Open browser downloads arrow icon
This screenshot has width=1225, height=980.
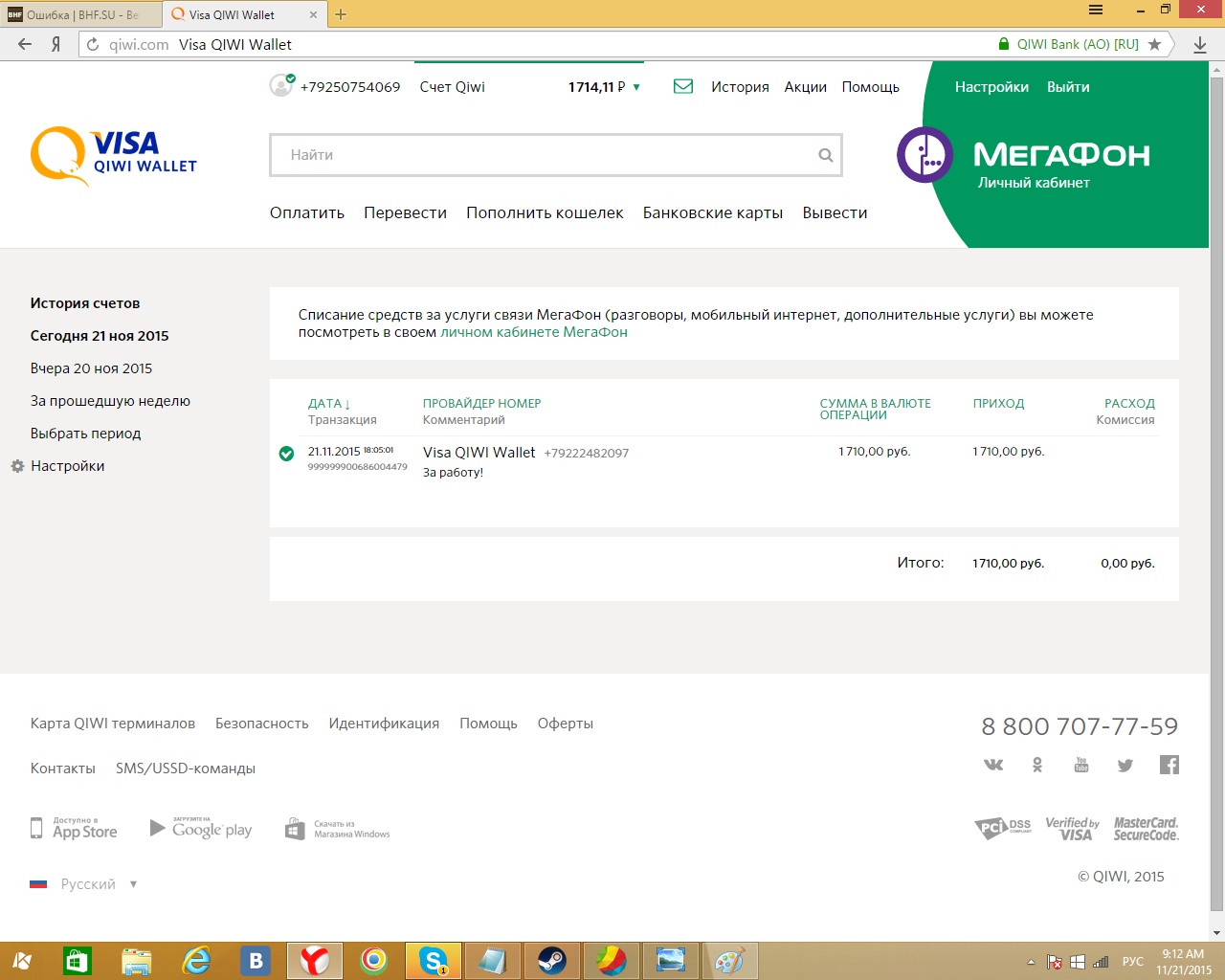click(x=1200, y=44)
